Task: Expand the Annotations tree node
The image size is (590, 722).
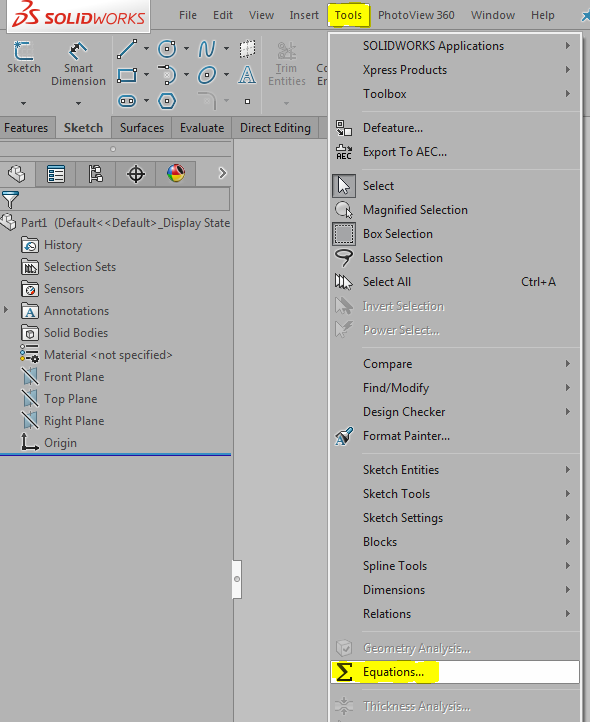Action: (x=6, y=310)
